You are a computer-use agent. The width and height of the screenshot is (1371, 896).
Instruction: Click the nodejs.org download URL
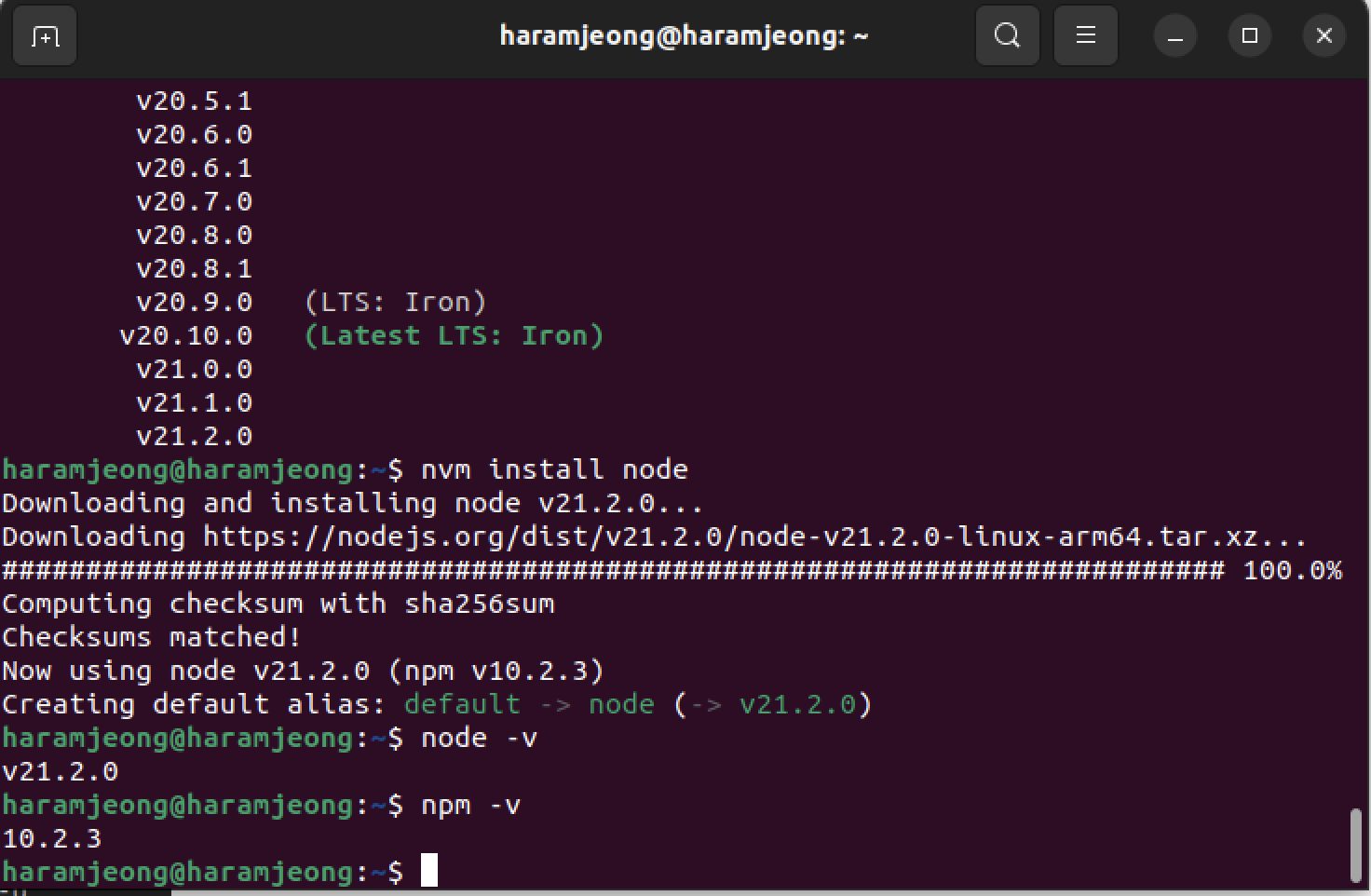(730, 536)
